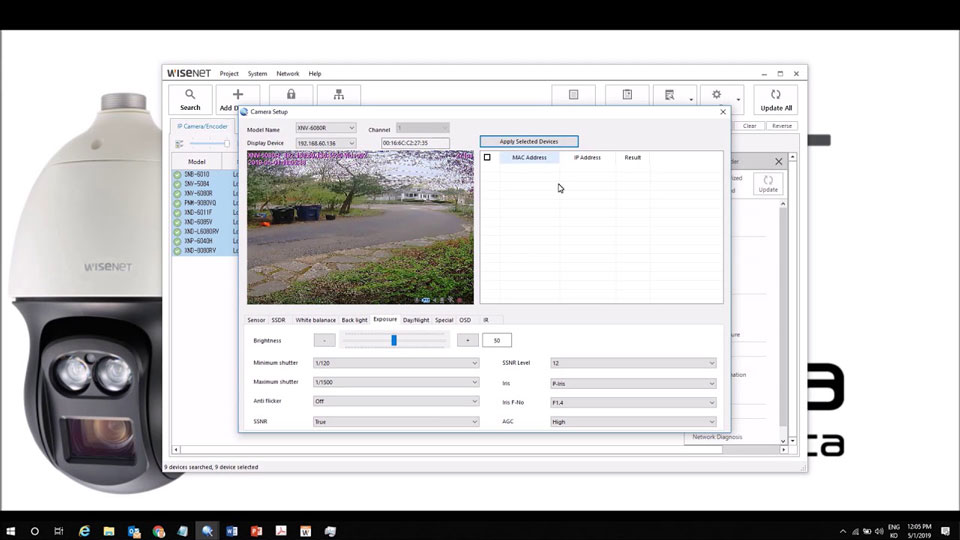Image resolution: width=960 pixels, height=540 pixels.
Task: Tick the select-all checkbox beside MAC Address
Action: (x=487, y=157)
